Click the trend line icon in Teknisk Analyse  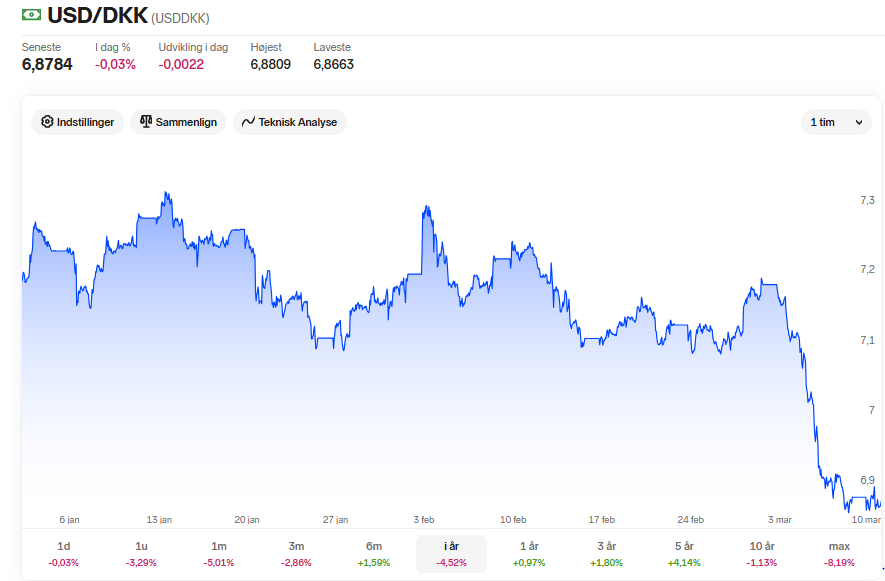click(x=248, y=122)
